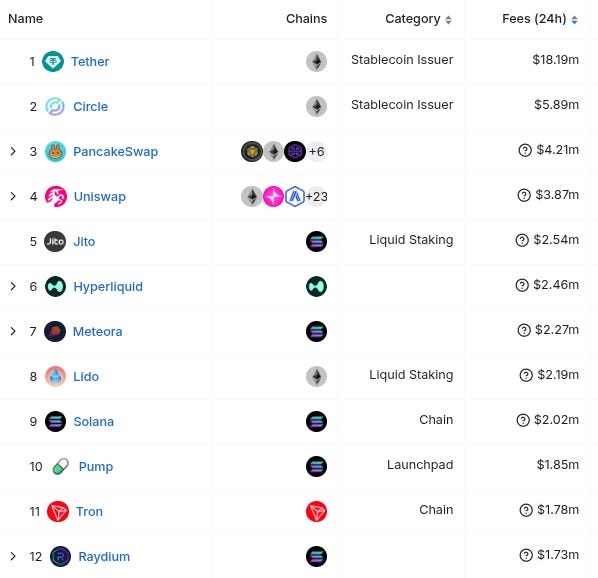This screenshot has height=578, width=598.
Task: Open the Solana protocol link
Action: pos(93,421)
